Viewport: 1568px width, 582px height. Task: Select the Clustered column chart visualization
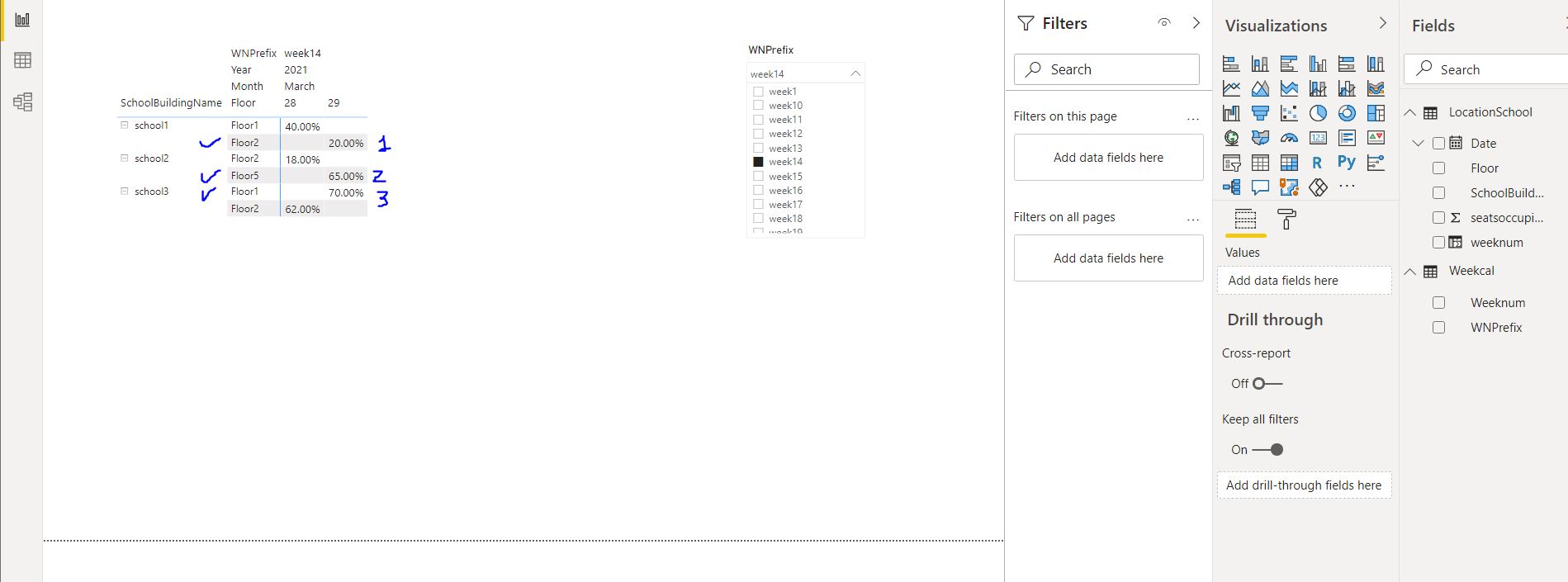coord(1318,64)
